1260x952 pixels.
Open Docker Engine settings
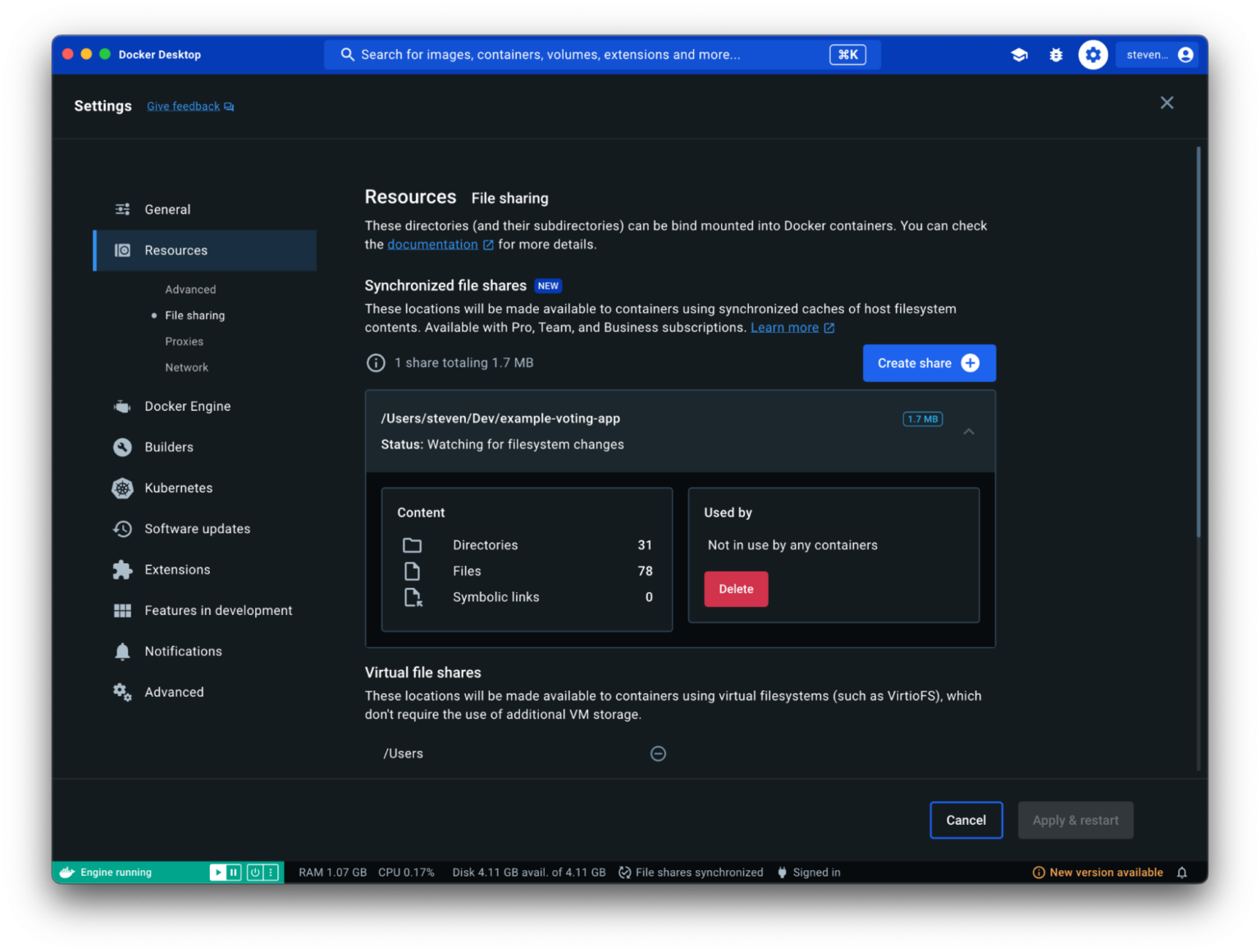(188, 406)
